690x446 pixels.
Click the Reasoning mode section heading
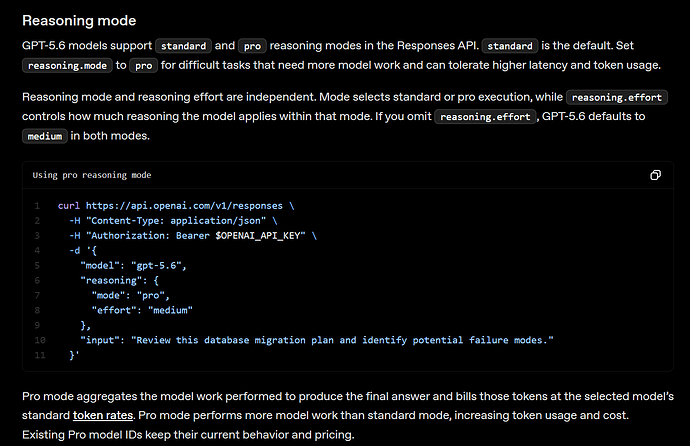click(x=79, y=21)
